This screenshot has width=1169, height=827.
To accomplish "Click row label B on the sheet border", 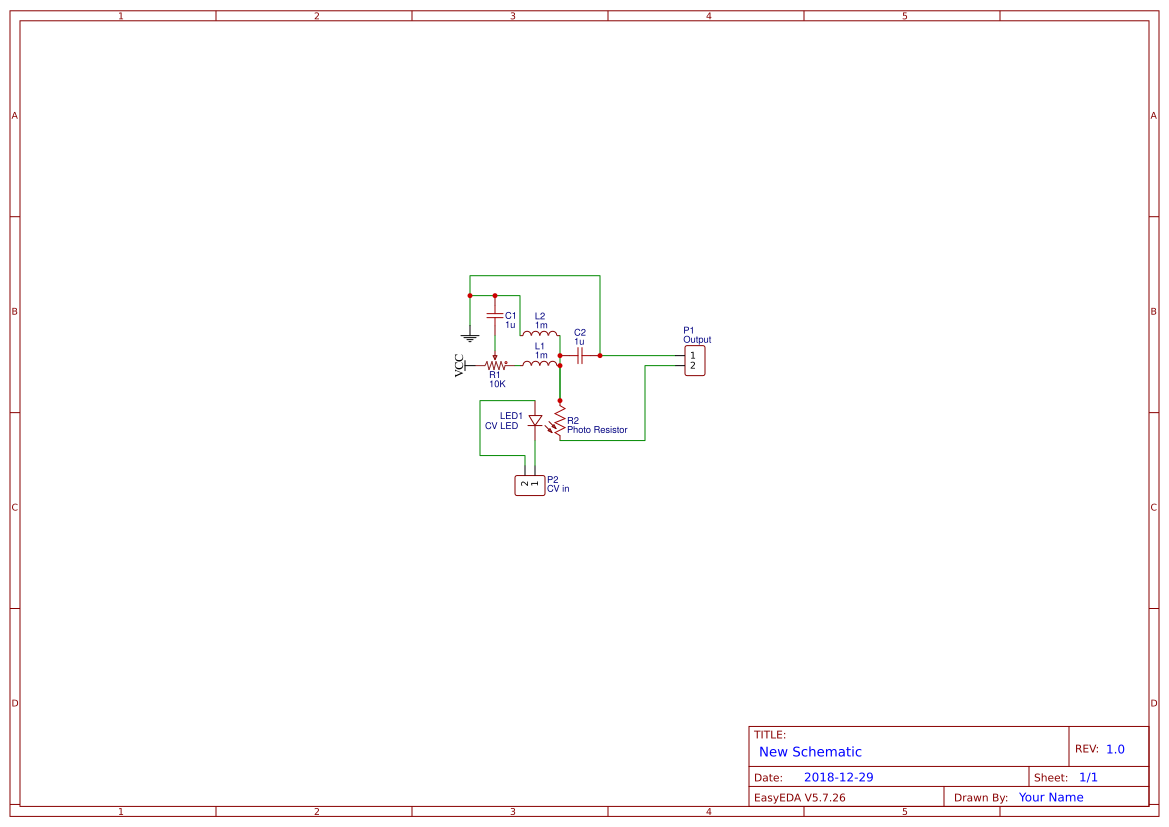I will click(x=13, y=311).
